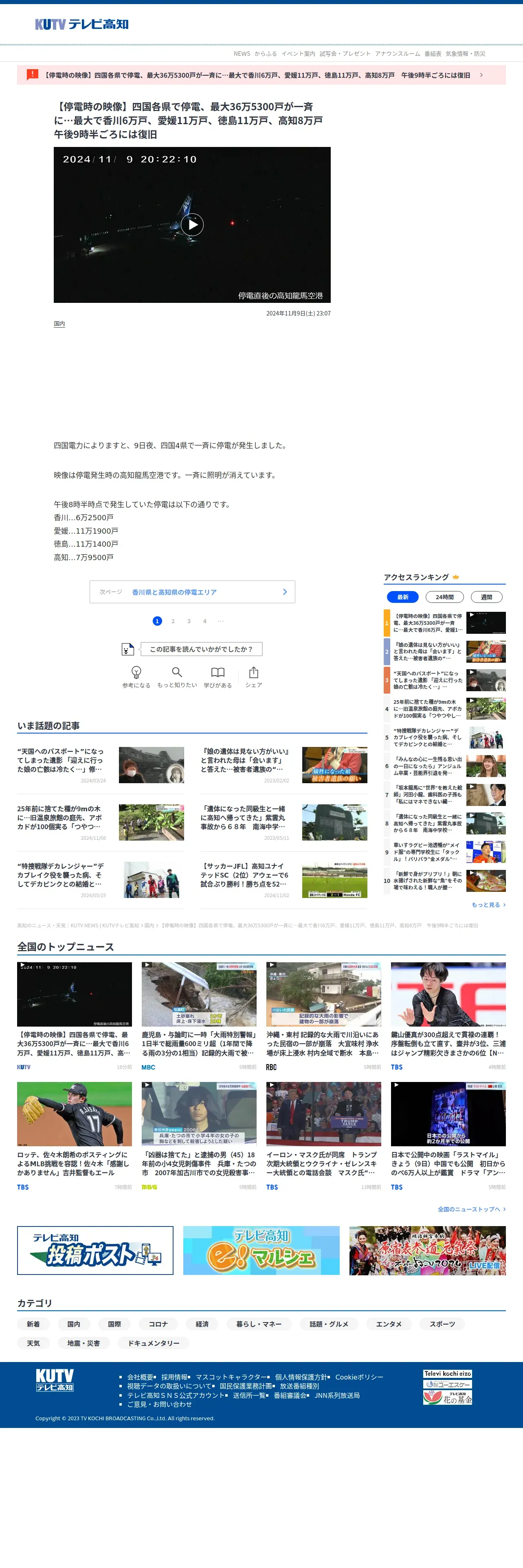The height and width of the screenshot is (1568, 523).
Task: Open Cookieポリシー footer link
Action: (359, 1377)
